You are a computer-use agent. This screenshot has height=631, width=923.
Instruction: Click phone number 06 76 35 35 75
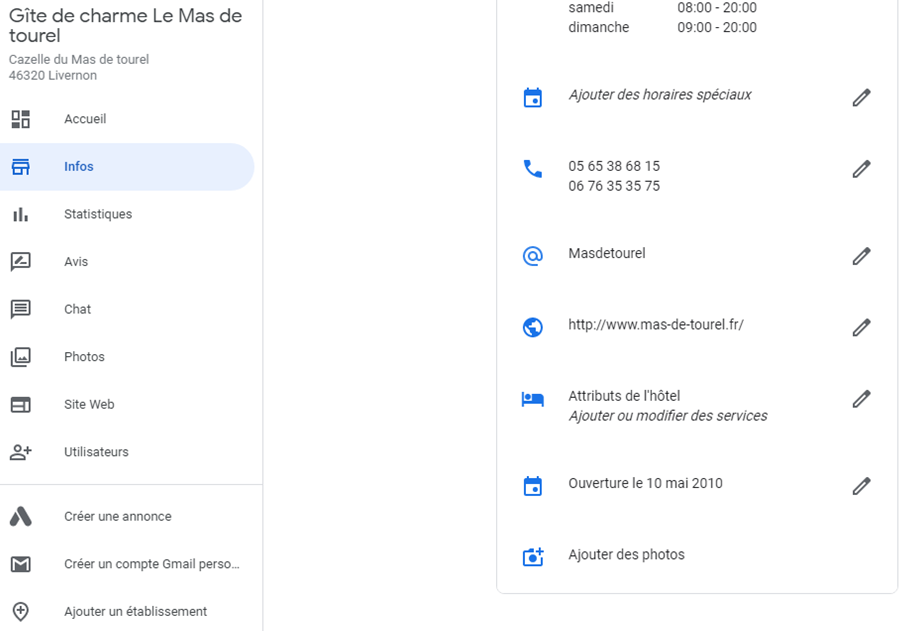coord(614,186)
